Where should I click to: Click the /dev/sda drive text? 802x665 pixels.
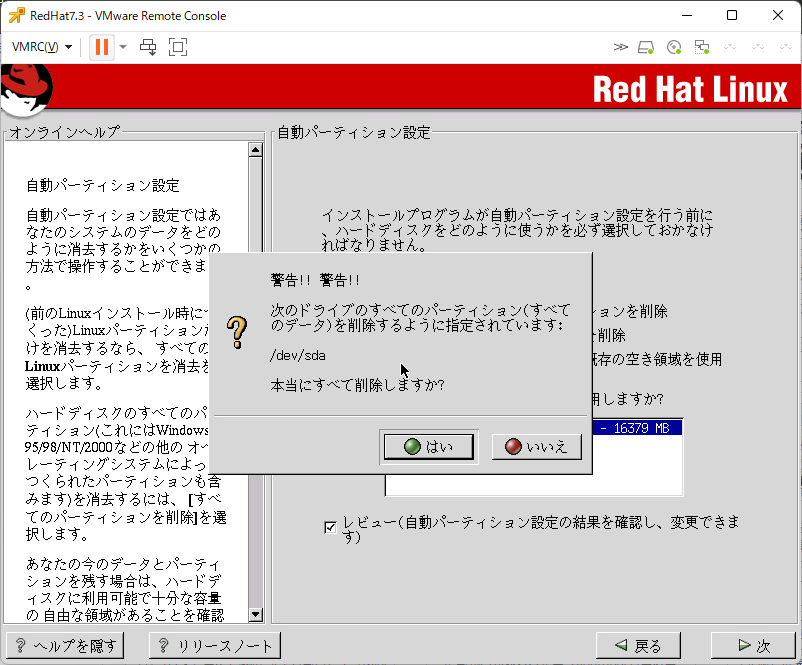point(298,355)
